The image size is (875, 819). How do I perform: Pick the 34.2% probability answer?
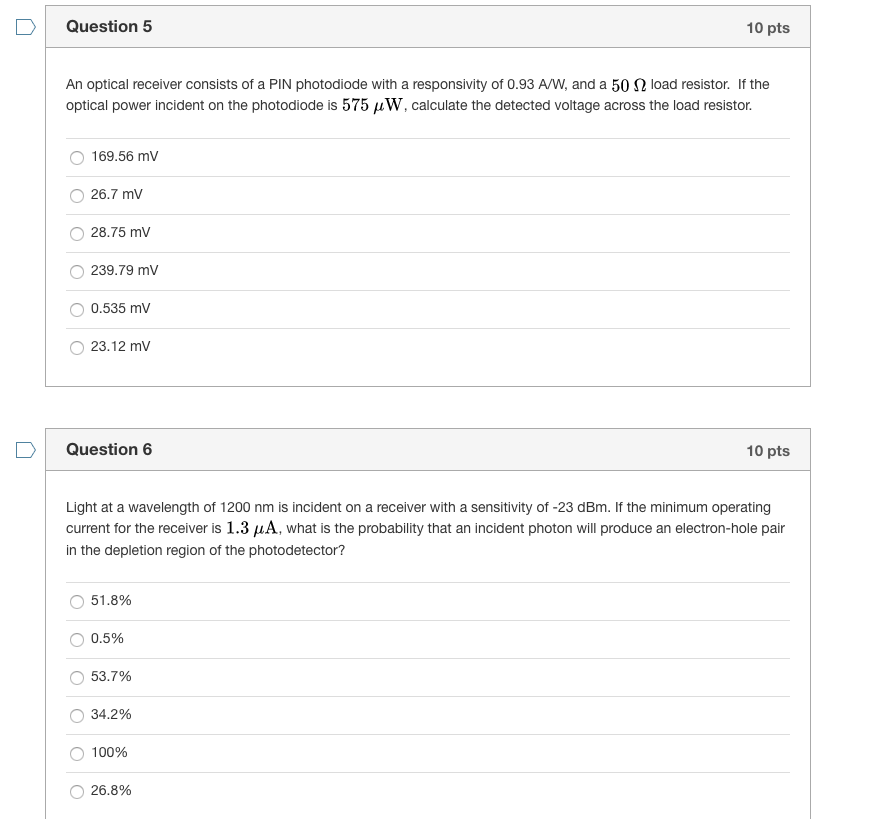77,715
